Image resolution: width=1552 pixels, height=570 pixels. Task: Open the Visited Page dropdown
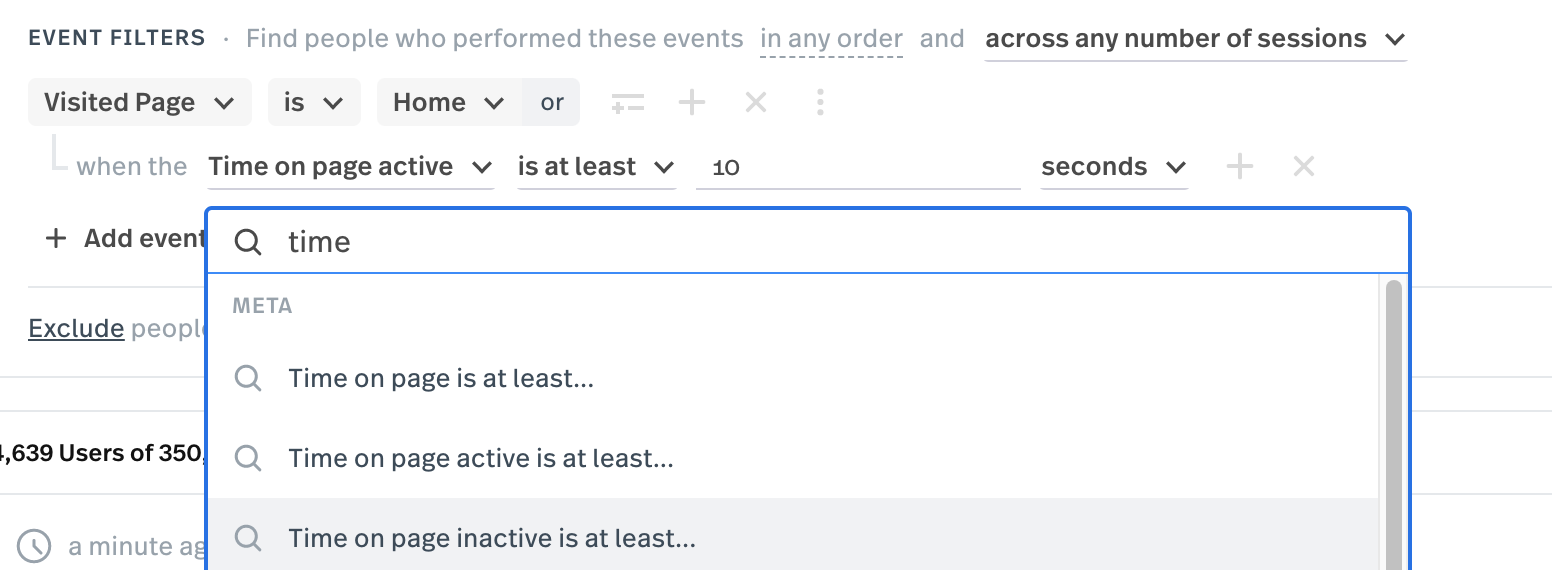click(x=138, y=102)
